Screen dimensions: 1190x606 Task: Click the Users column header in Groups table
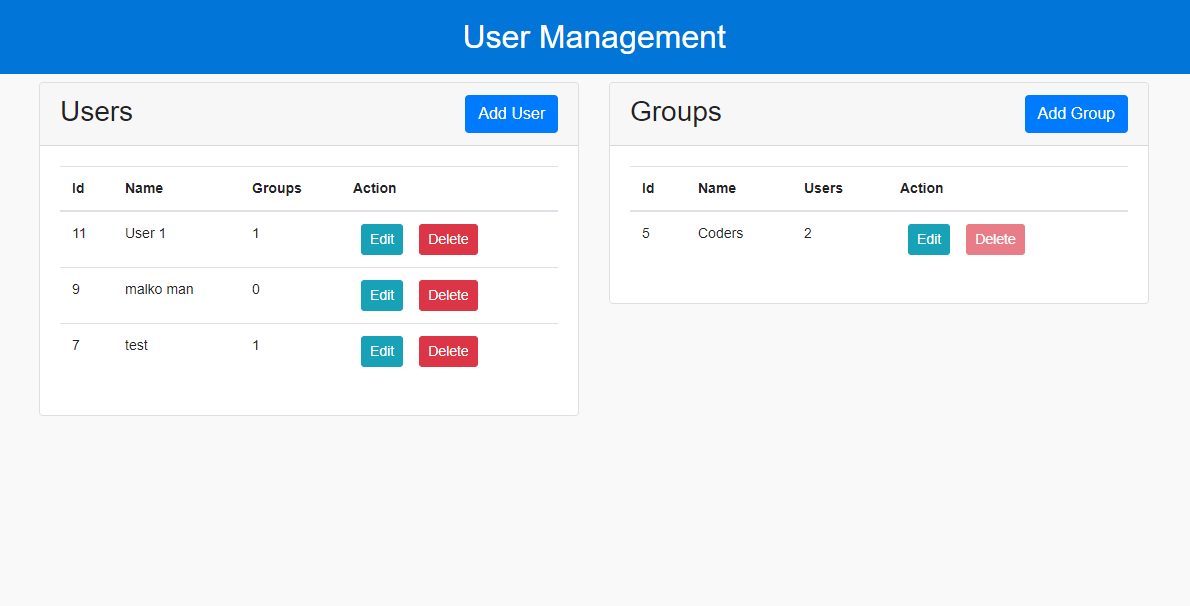tap(823, 188)
